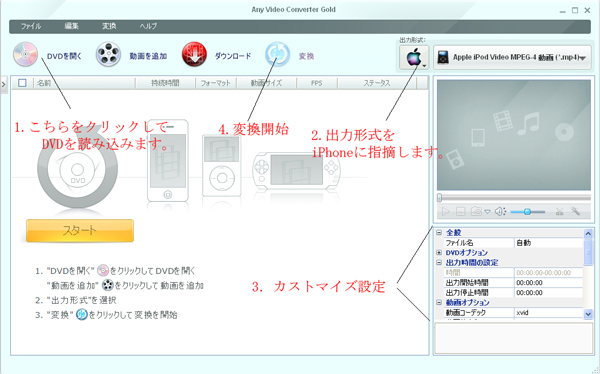The image size is (600, 374).
Task: Click the disc icon in instruction step 1
Action: click(x=103, y=270)
